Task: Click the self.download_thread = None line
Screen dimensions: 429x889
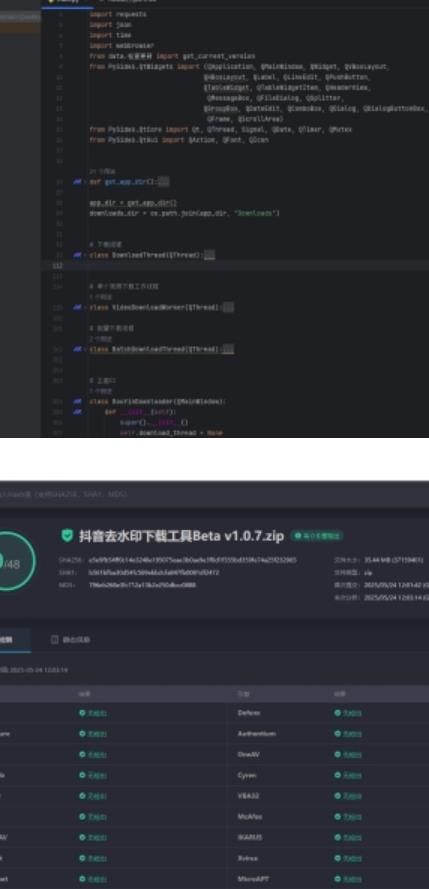Action: pos(171,433)
